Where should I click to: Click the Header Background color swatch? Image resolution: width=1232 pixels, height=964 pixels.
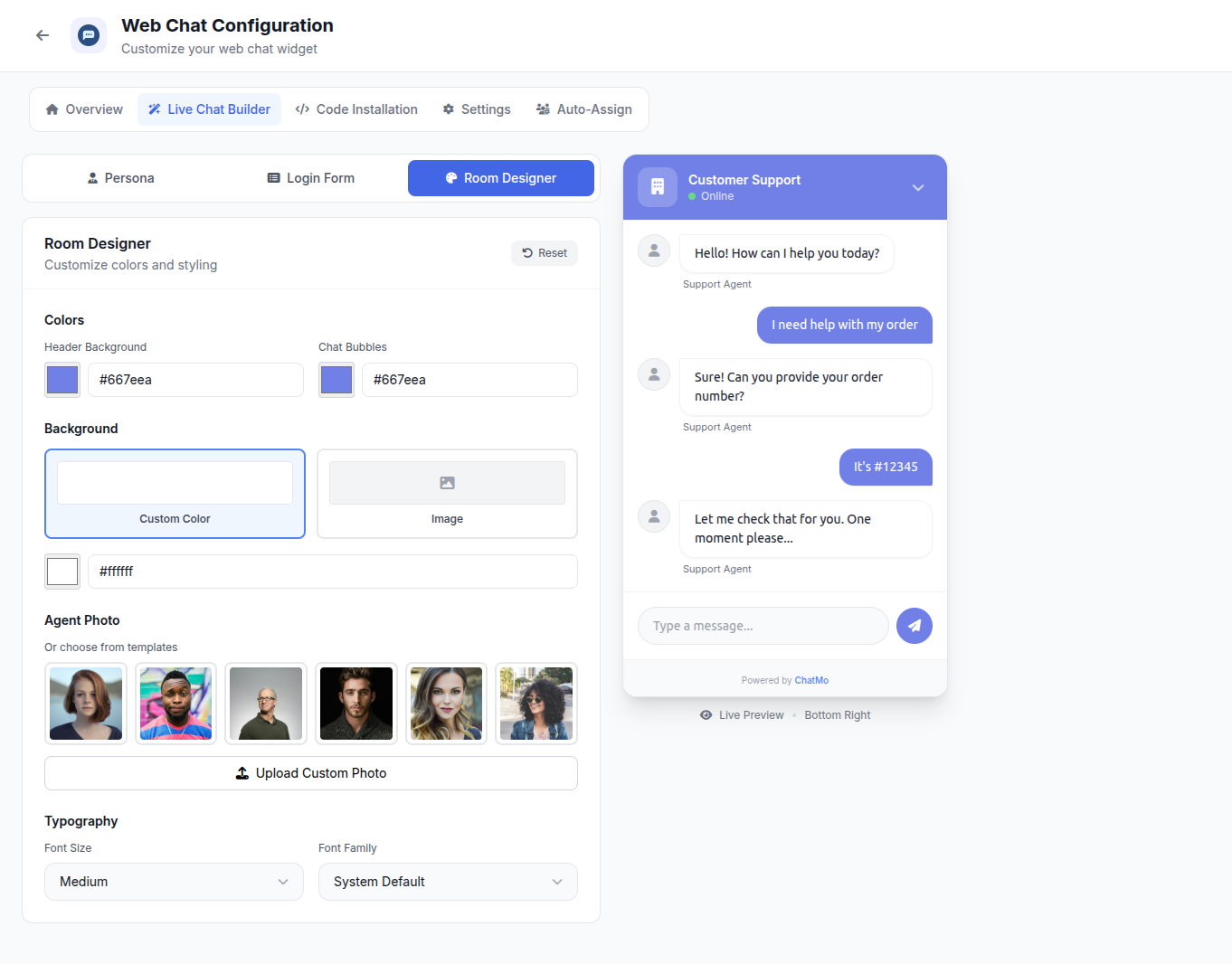click(62, 380)
